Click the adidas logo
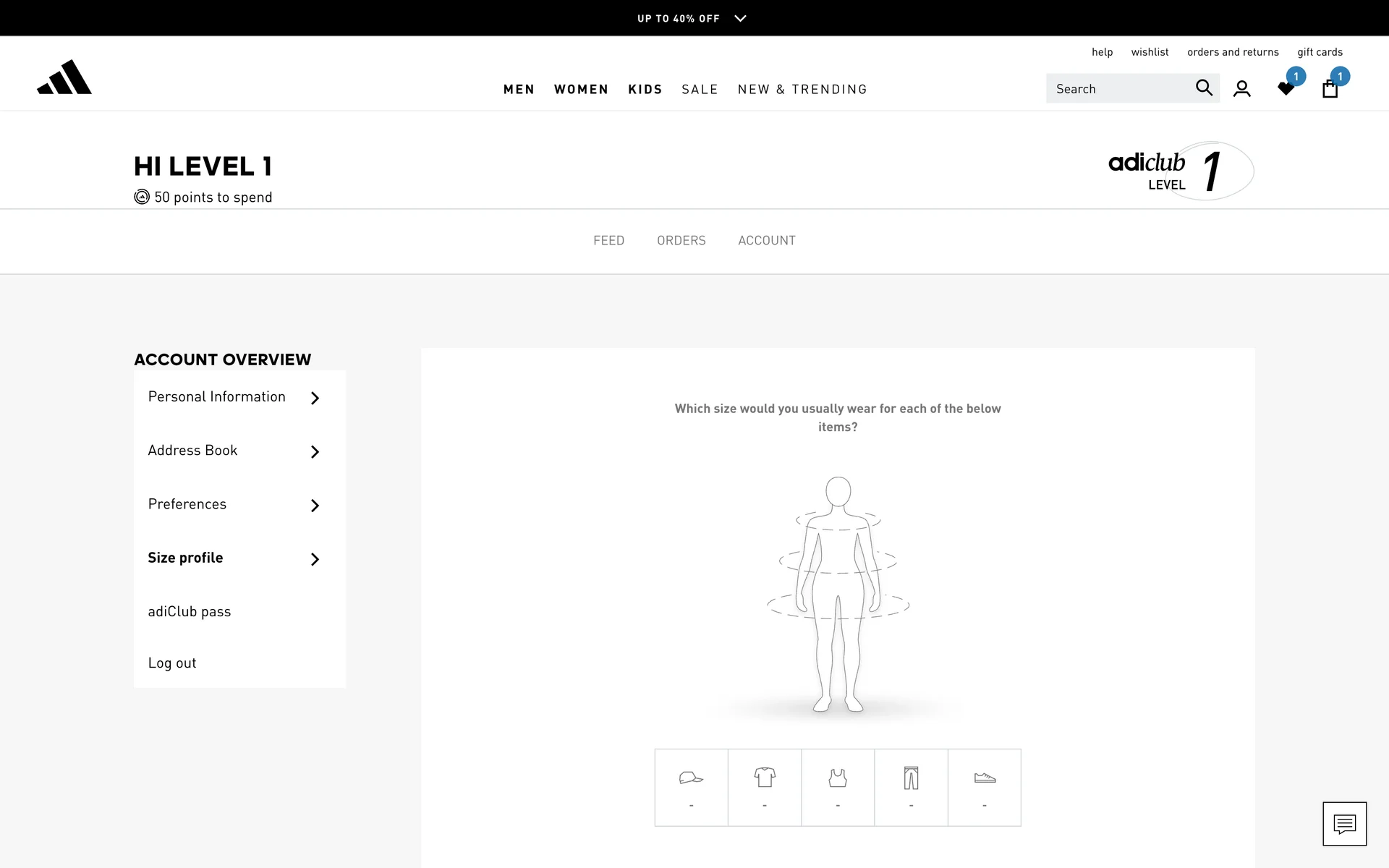The image size is (1389, 868). (x=64, y=77)
